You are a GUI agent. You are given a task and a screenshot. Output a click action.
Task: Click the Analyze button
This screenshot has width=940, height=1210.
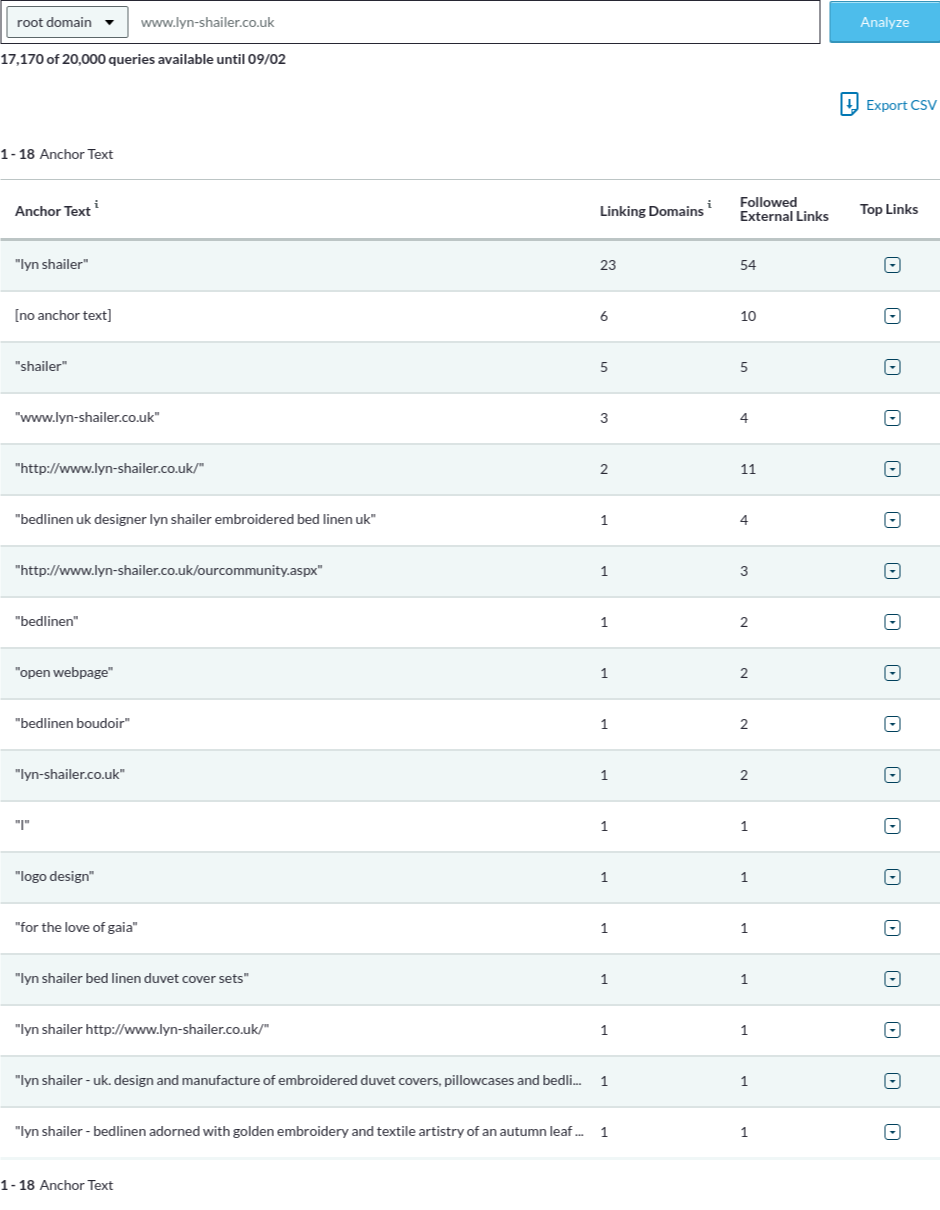[x=884, y=22]
